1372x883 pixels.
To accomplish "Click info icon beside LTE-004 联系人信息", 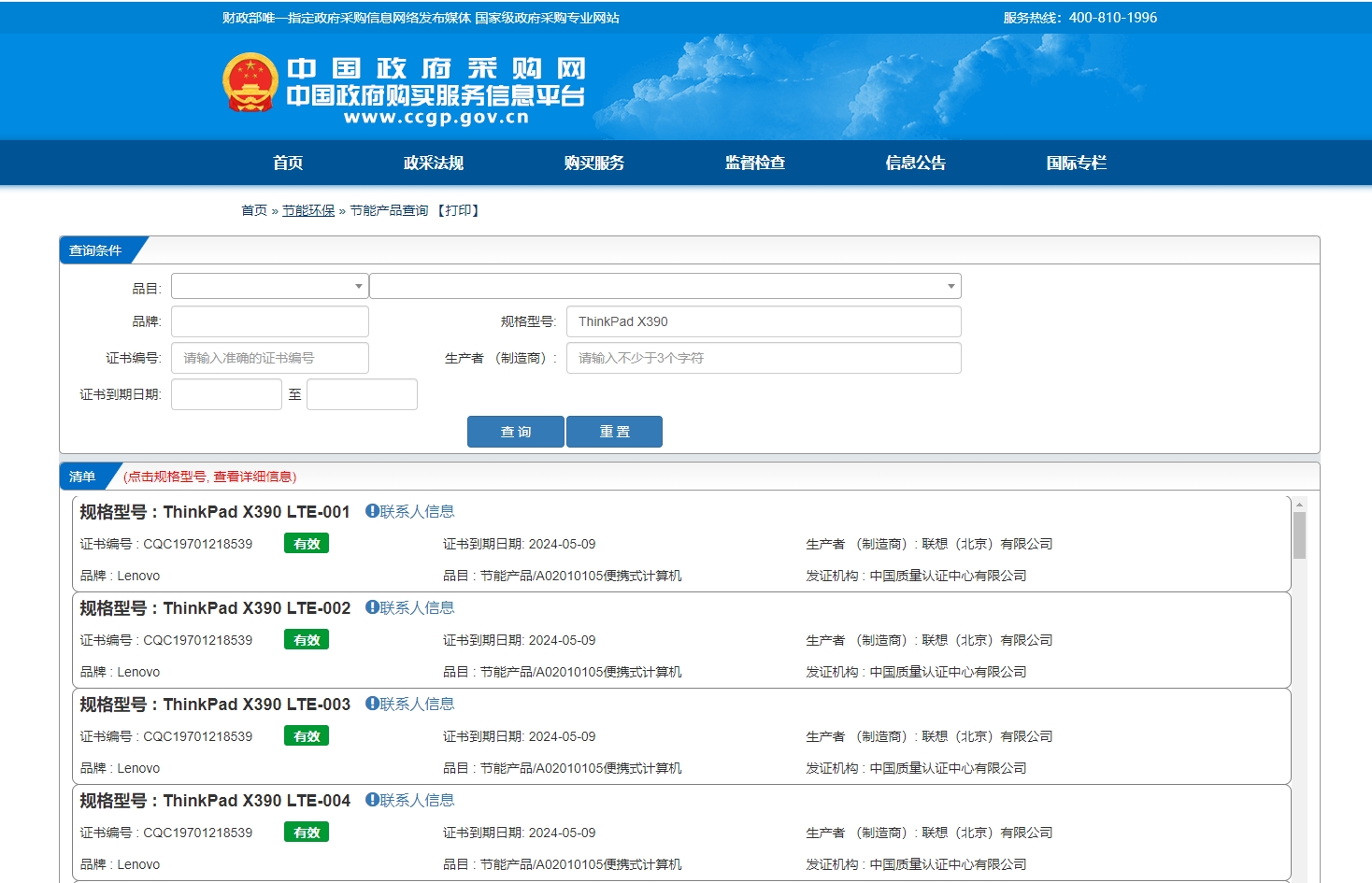I will (371, 800).
